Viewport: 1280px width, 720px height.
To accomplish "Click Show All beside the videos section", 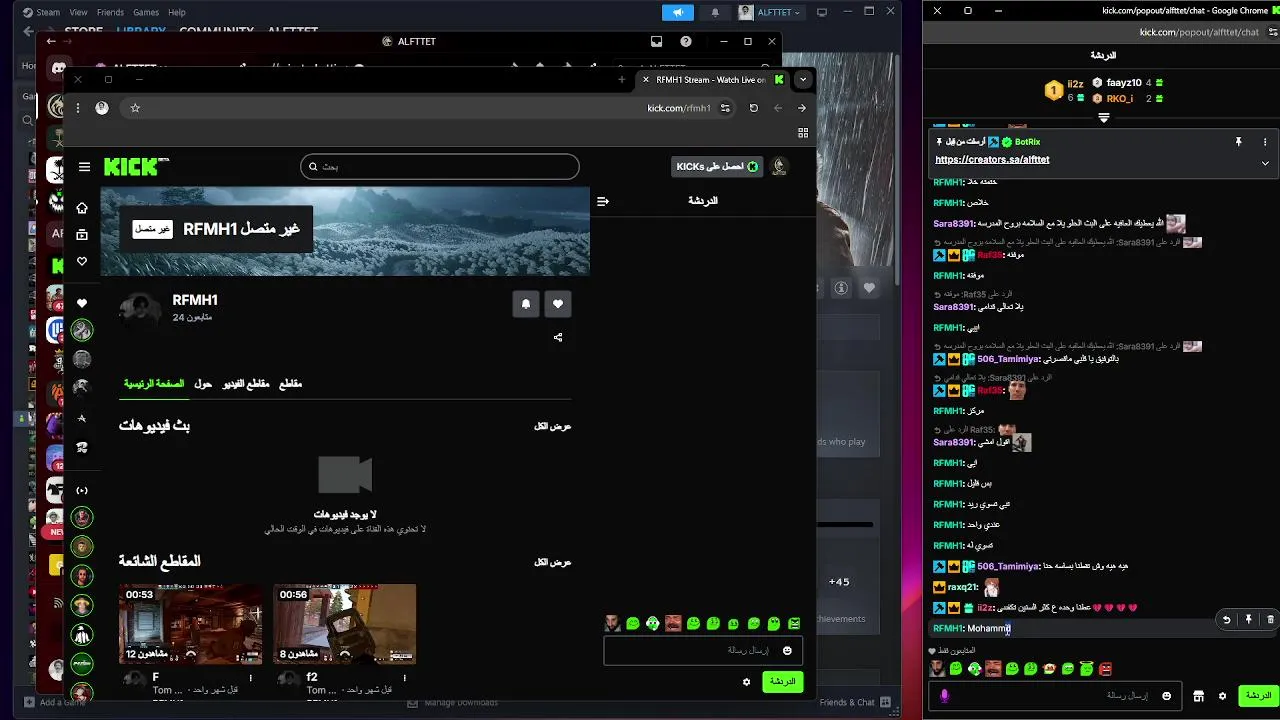I will pos(552,426).
